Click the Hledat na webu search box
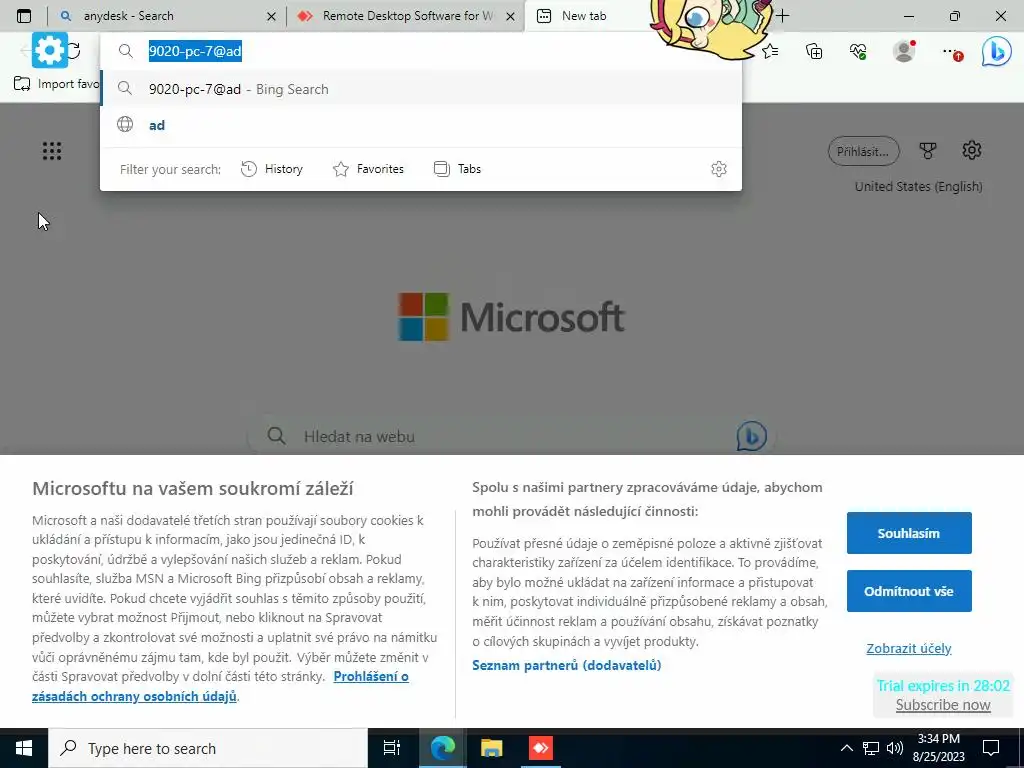 click(x=511, y=436)
